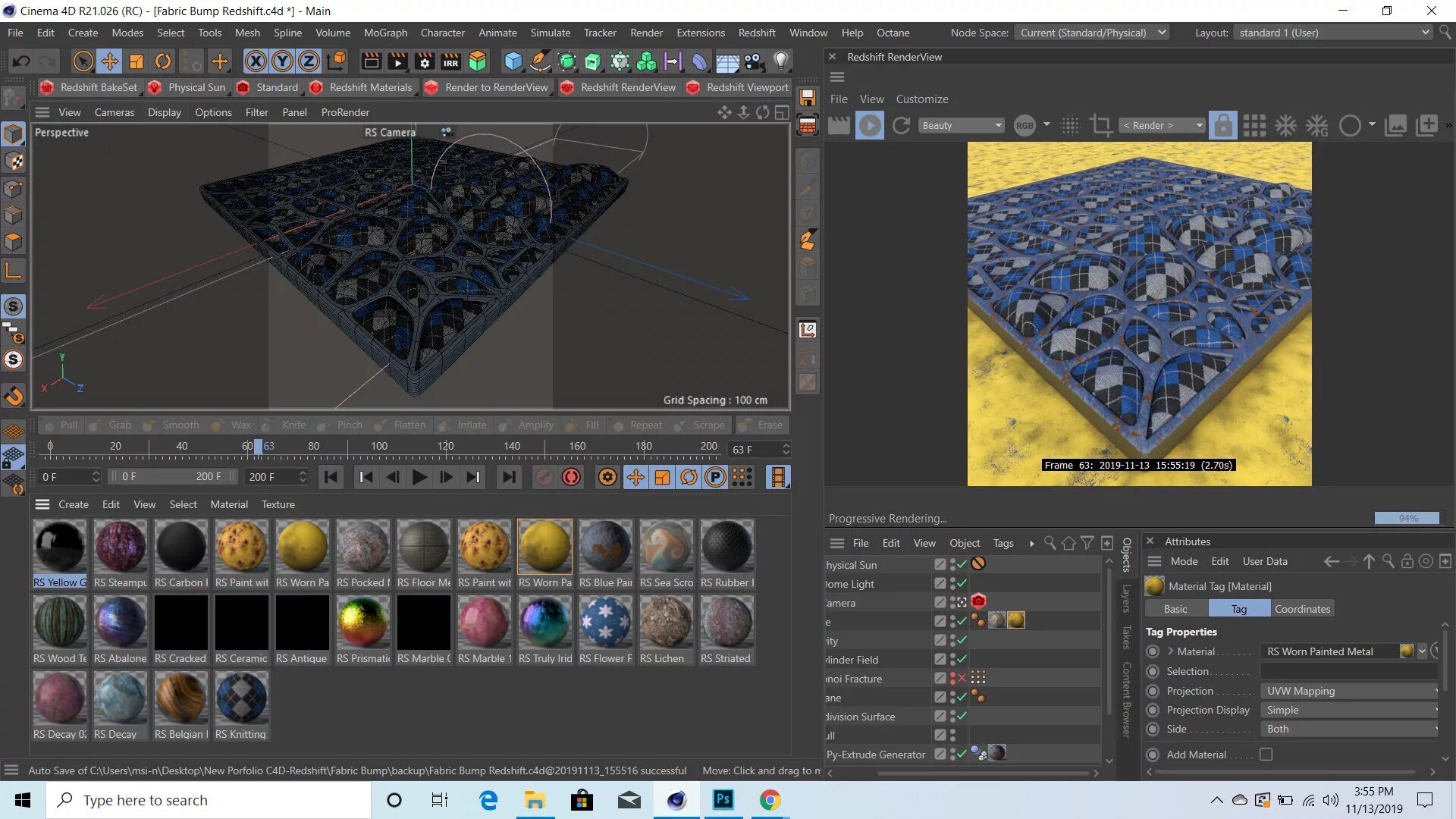Switch to the Coordinates tab
The width and height of the screenshot is (1456, 819).
(1302, 609)
